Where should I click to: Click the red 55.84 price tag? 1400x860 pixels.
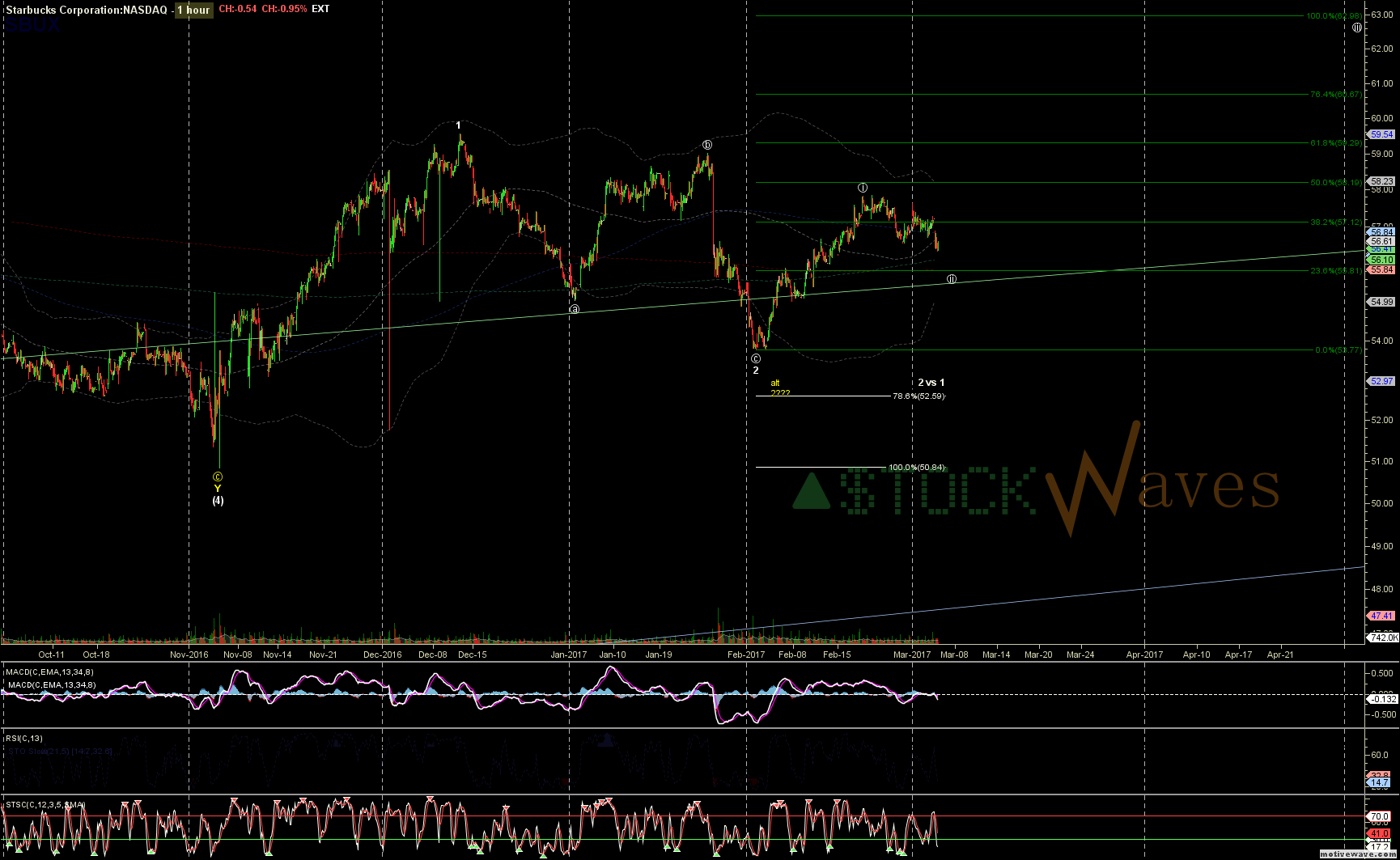pos(1381,269)
